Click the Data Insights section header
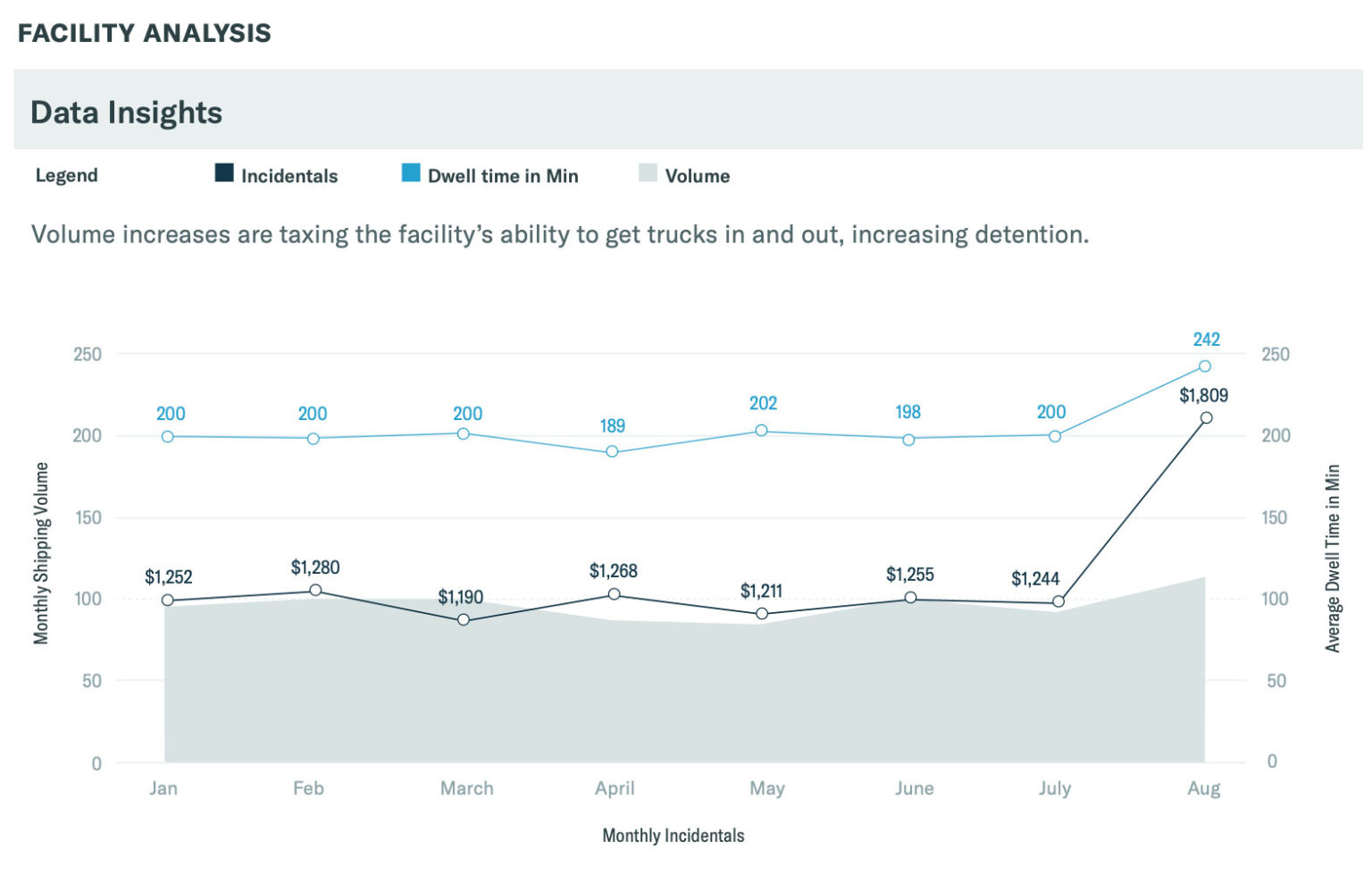 [x=127, y=113]
